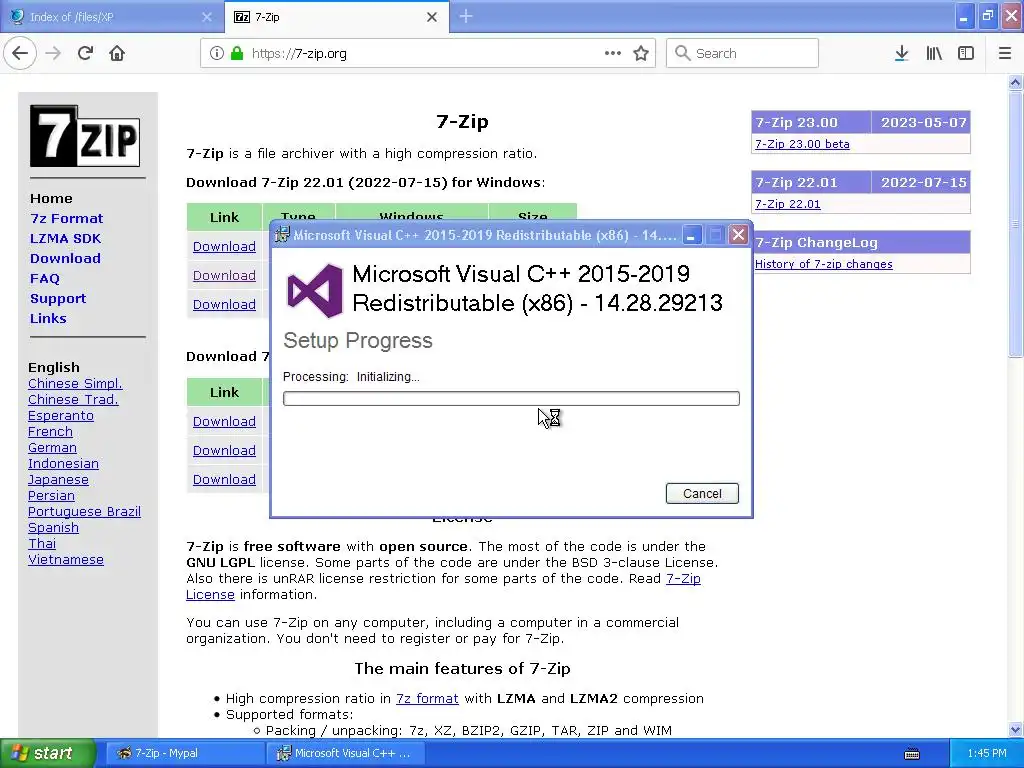Switch language to German
1024x768 pixels.
[x=52, y=447]
